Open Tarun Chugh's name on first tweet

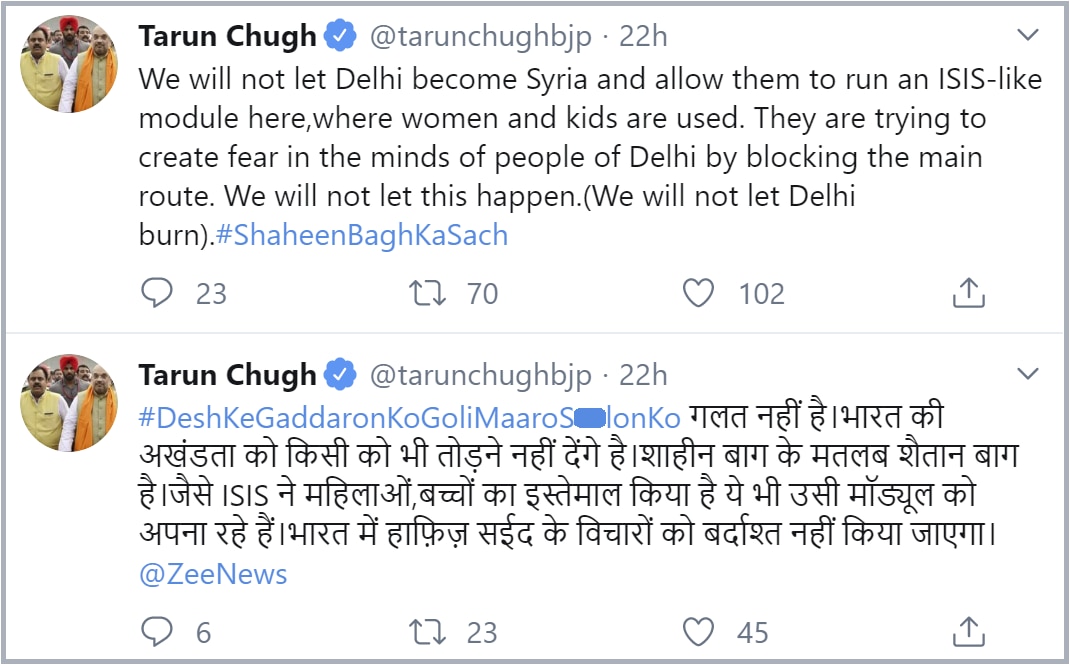(x=227, y=36)
